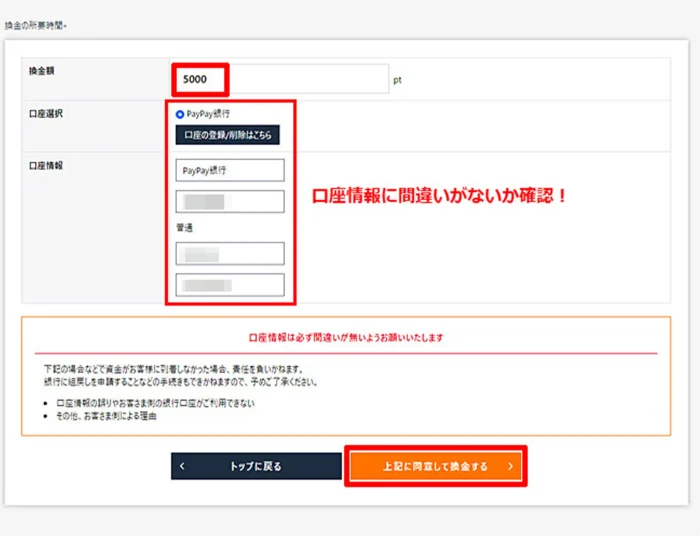Click the large red 口座情報に間違いがないか確認 annotation

click(439, 195)
